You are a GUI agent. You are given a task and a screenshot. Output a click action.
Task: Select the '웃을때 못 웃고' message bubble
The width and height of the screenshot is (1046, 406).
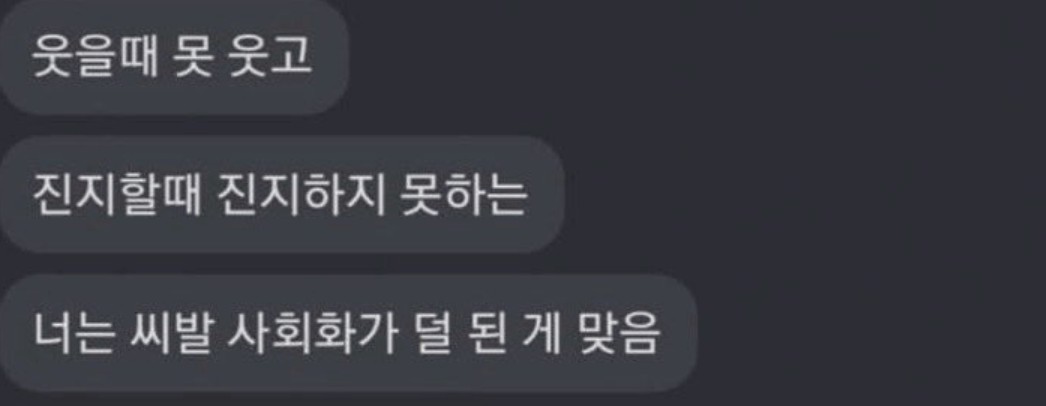173,57
